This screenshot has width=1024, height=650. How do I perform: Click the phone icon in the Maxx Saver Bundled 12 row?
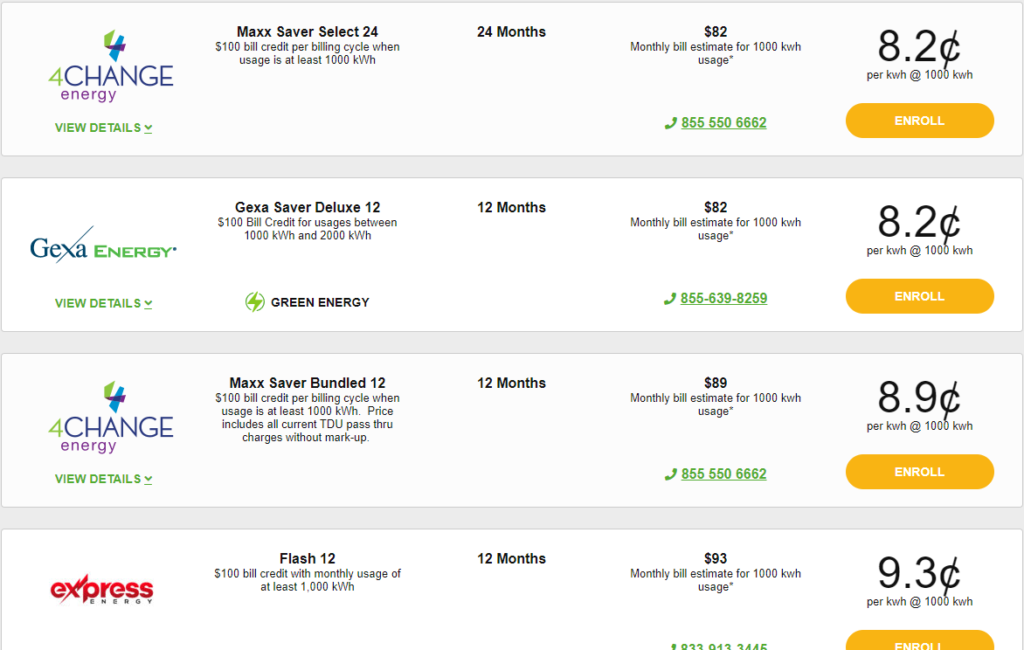[670, 475]
